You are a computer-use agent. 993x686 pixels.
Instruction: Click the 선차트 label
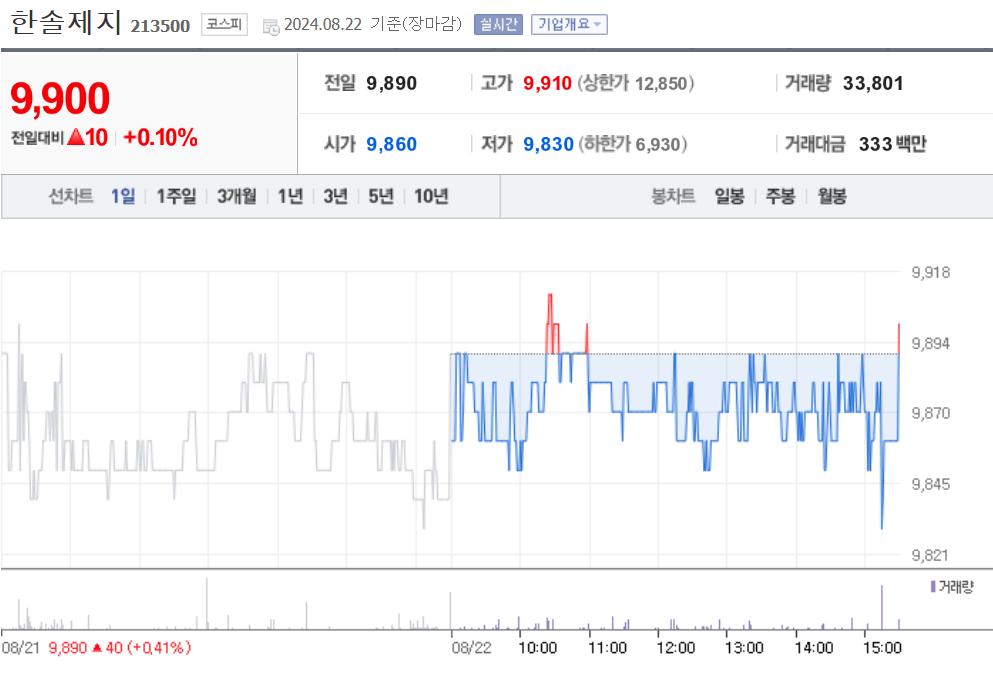(x=71, y=196)
